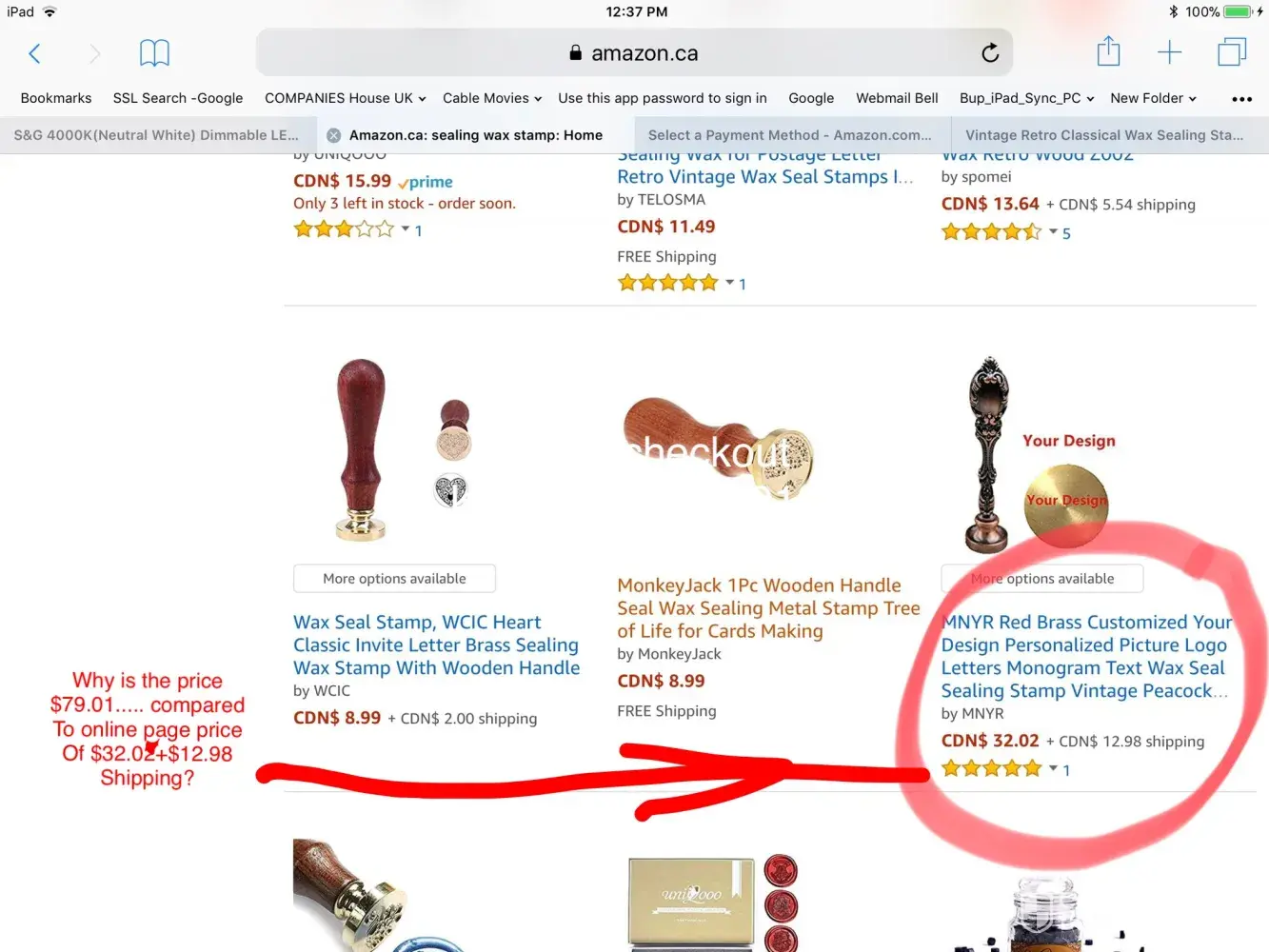Switch to Select a Payment Method tab
1269x952 pixels.
pyautogui.click(x=790, y=135)
